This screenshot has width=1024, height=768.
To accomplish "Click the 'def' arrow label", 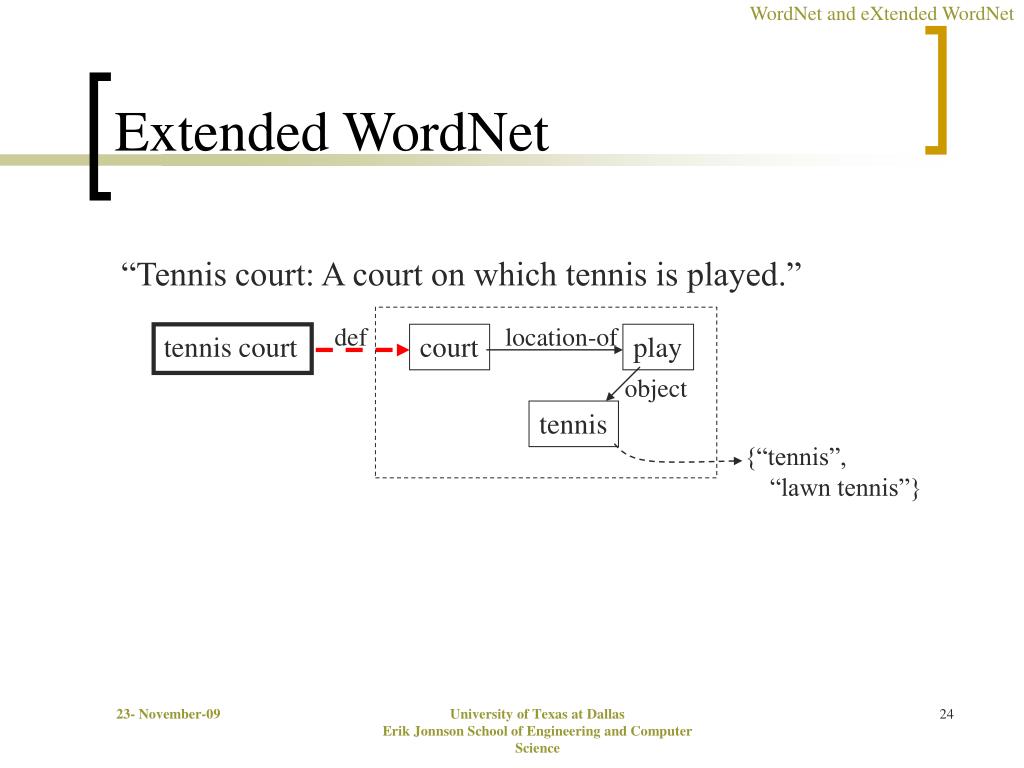I will (x=351, y=338).
